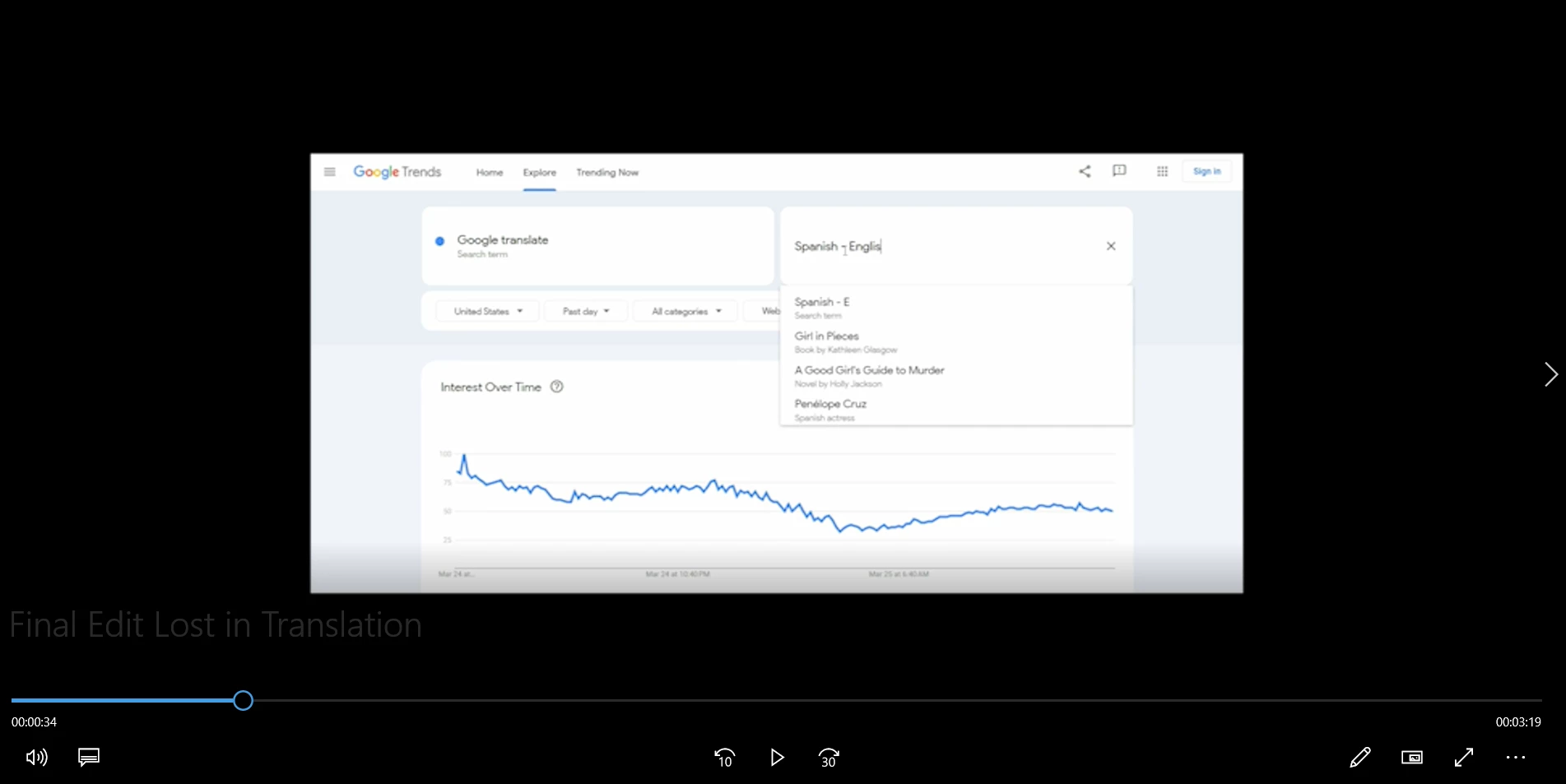Click the share icon
Viewport: 1566px width, 784px height.
(x=1085, y=171)
